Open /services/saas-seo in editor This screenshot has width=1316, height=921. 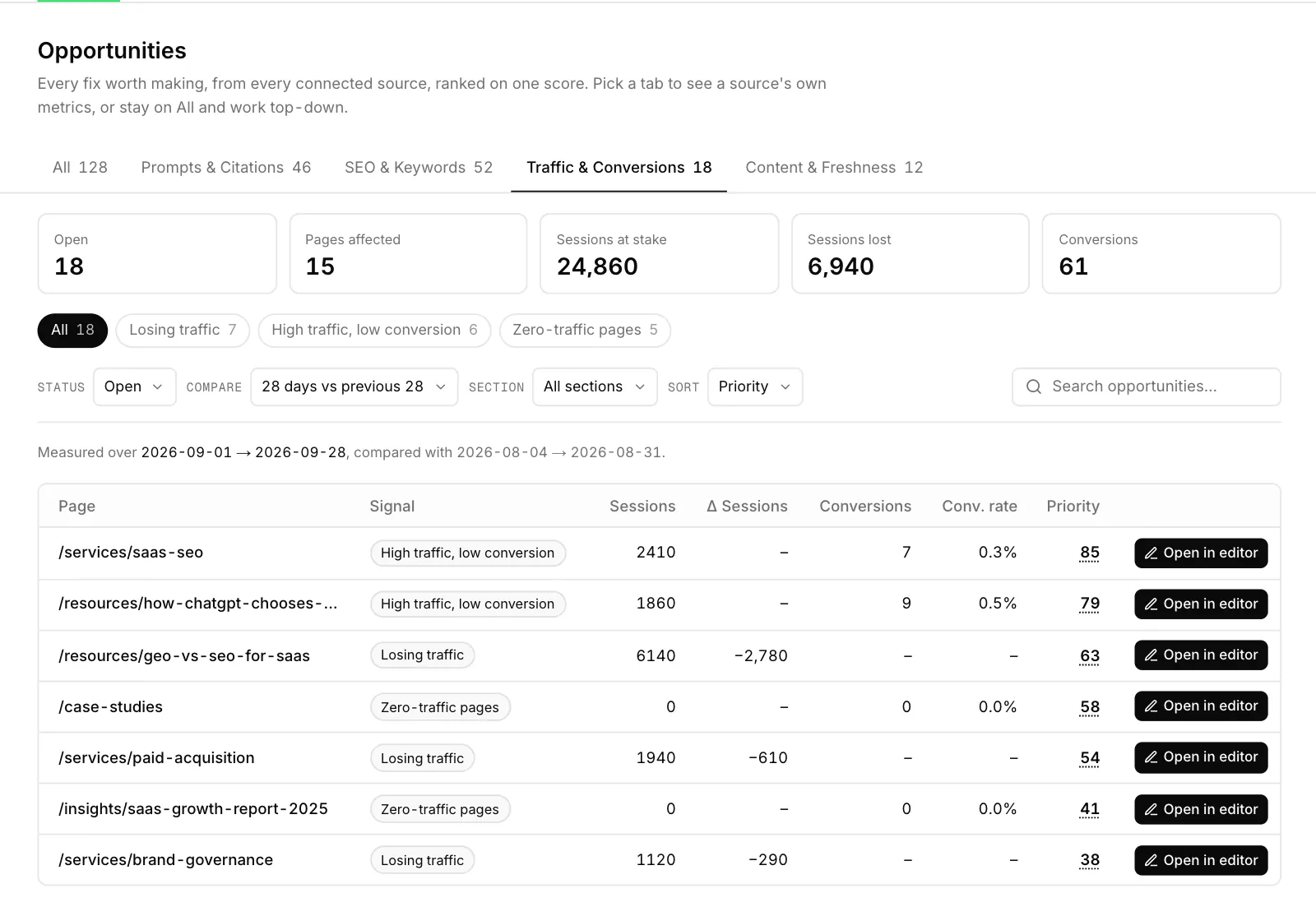click(1201, 553)
